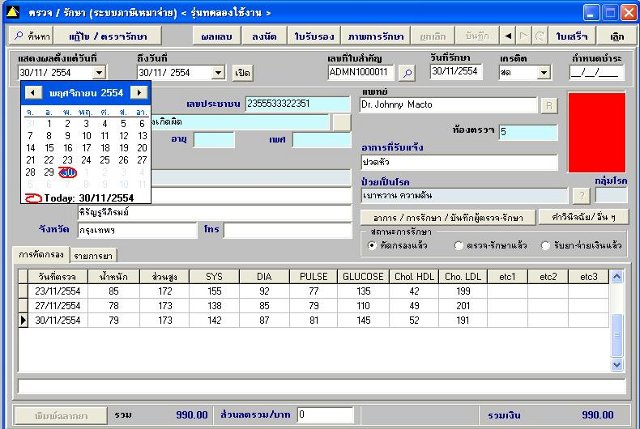Go to previous month in calendar
The width and height of the screenshot is (640, 429).
click(32, 92)
